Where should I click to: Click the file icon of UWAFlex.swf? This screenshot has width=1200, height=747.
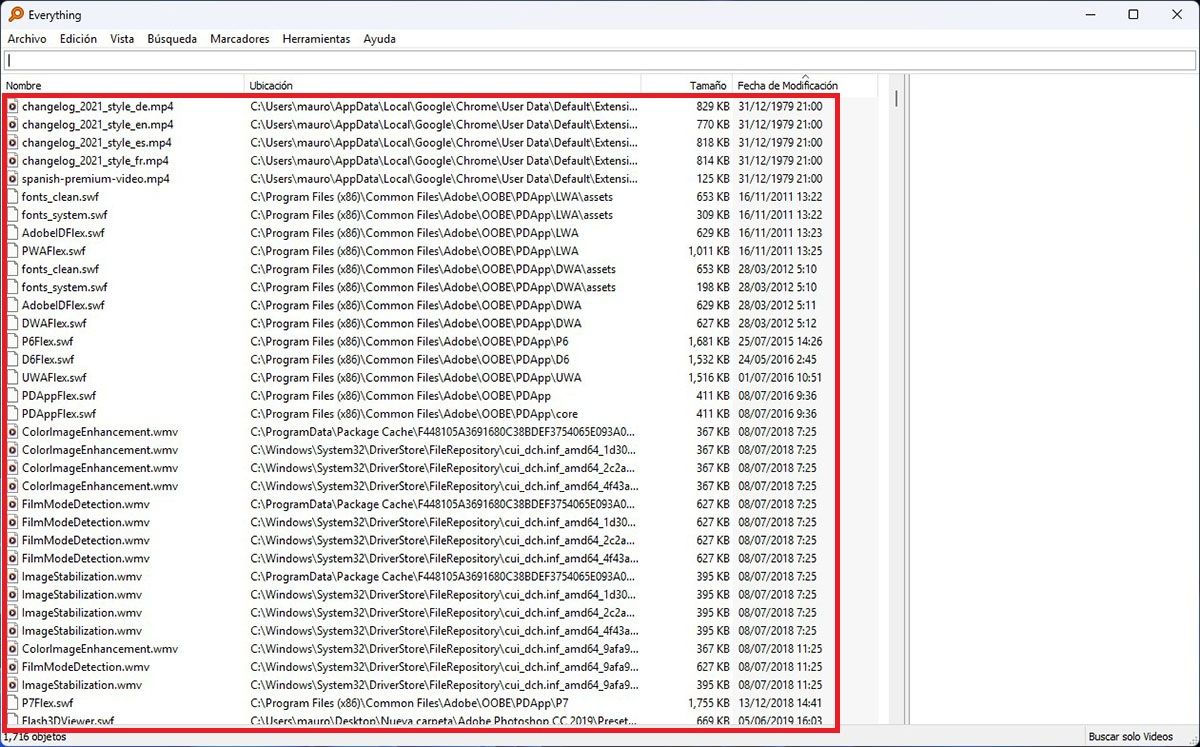click(13, 377)
